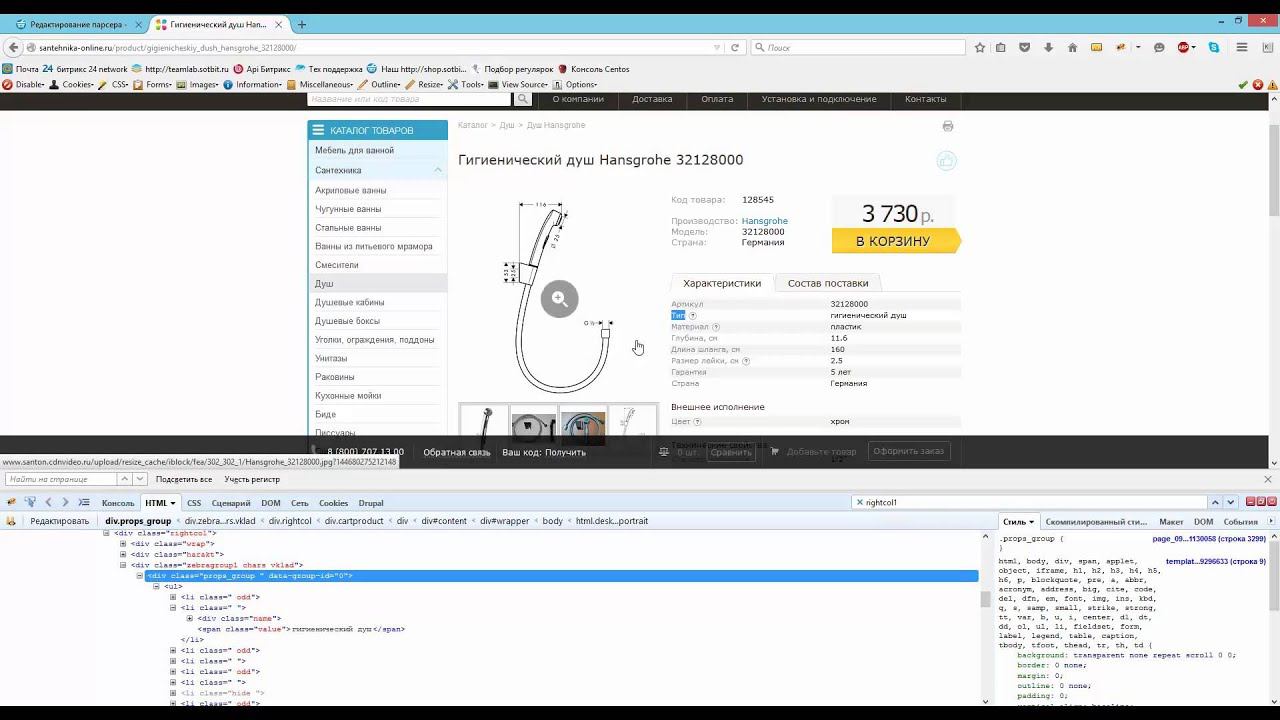Open the Web Developer 'Disable' menu

point(25,85)
